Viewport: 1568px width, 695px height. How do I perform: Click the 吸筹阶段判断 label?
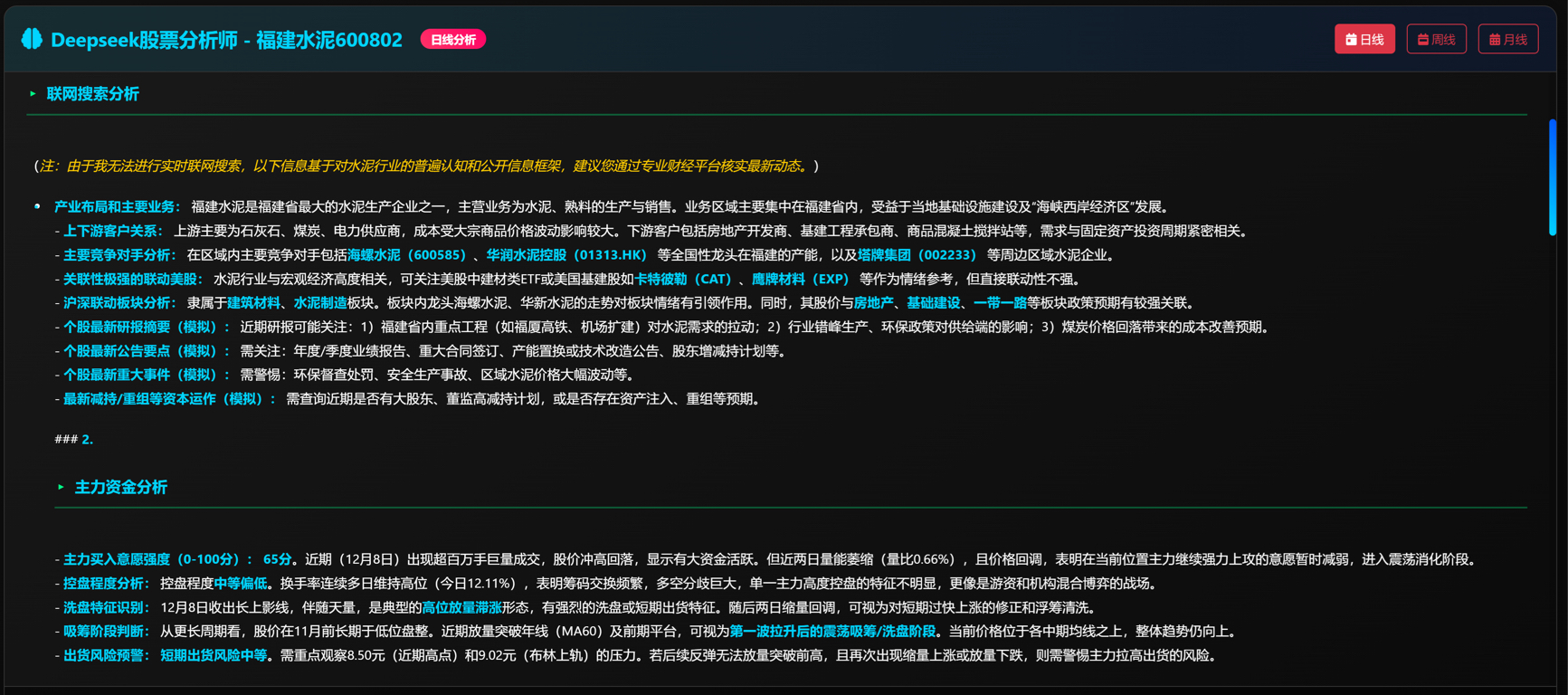[x=106, y=632]
